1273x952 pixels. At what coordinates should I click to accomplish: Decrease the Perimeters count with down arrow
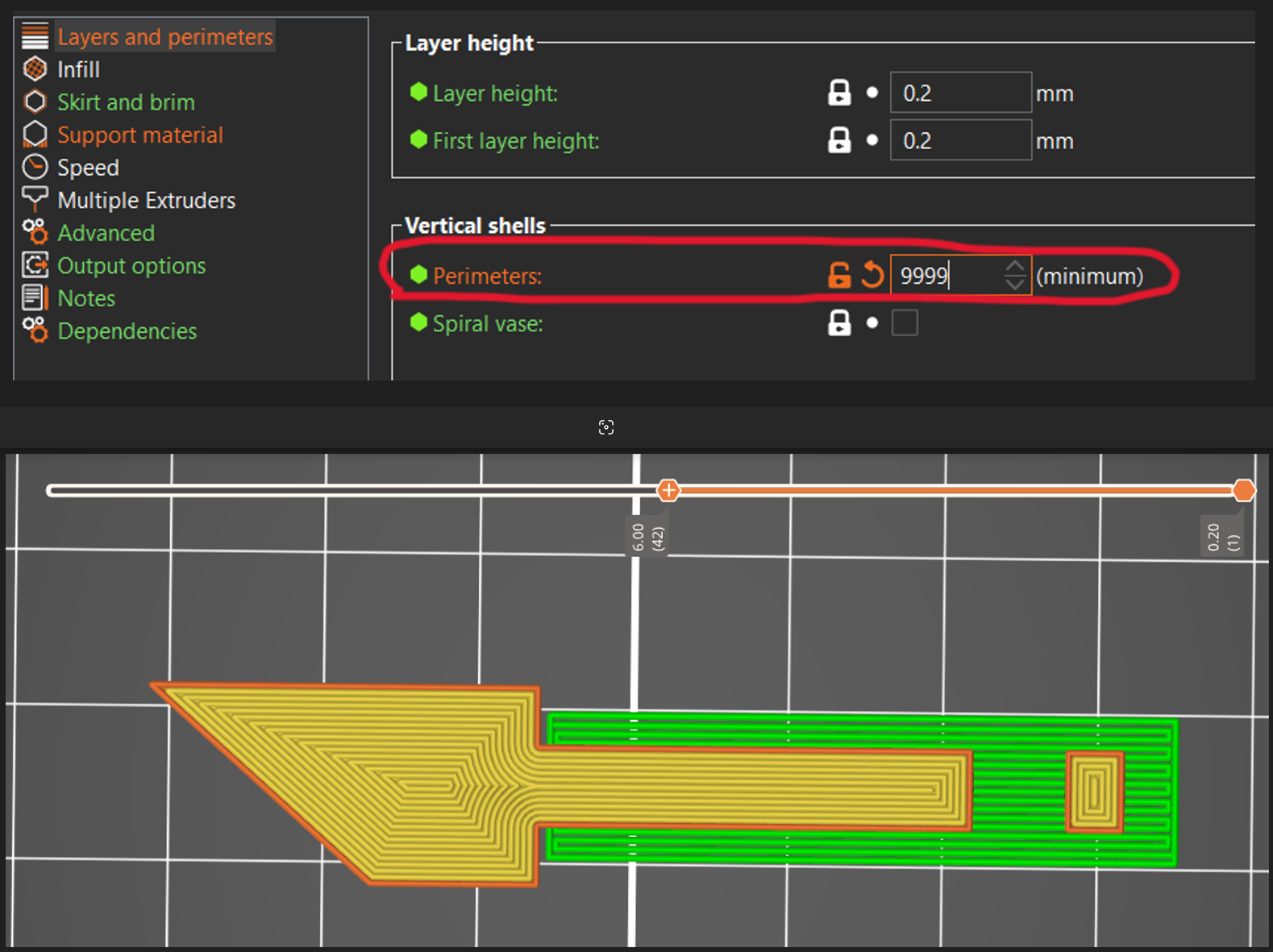1015,284
